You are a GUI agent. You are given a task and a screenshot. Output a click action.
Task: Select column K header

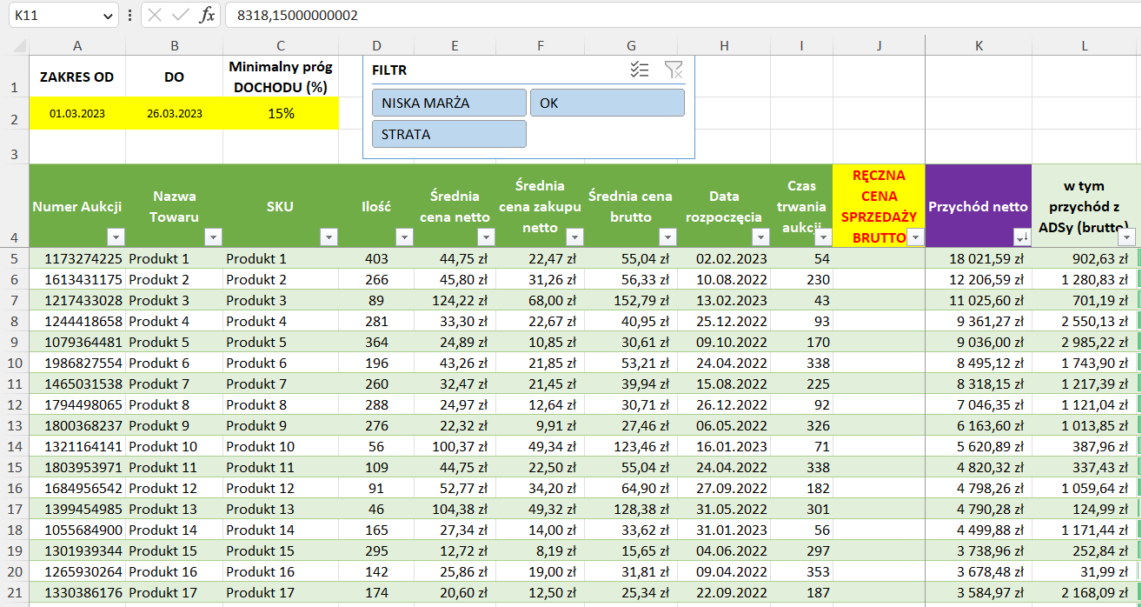978,45
